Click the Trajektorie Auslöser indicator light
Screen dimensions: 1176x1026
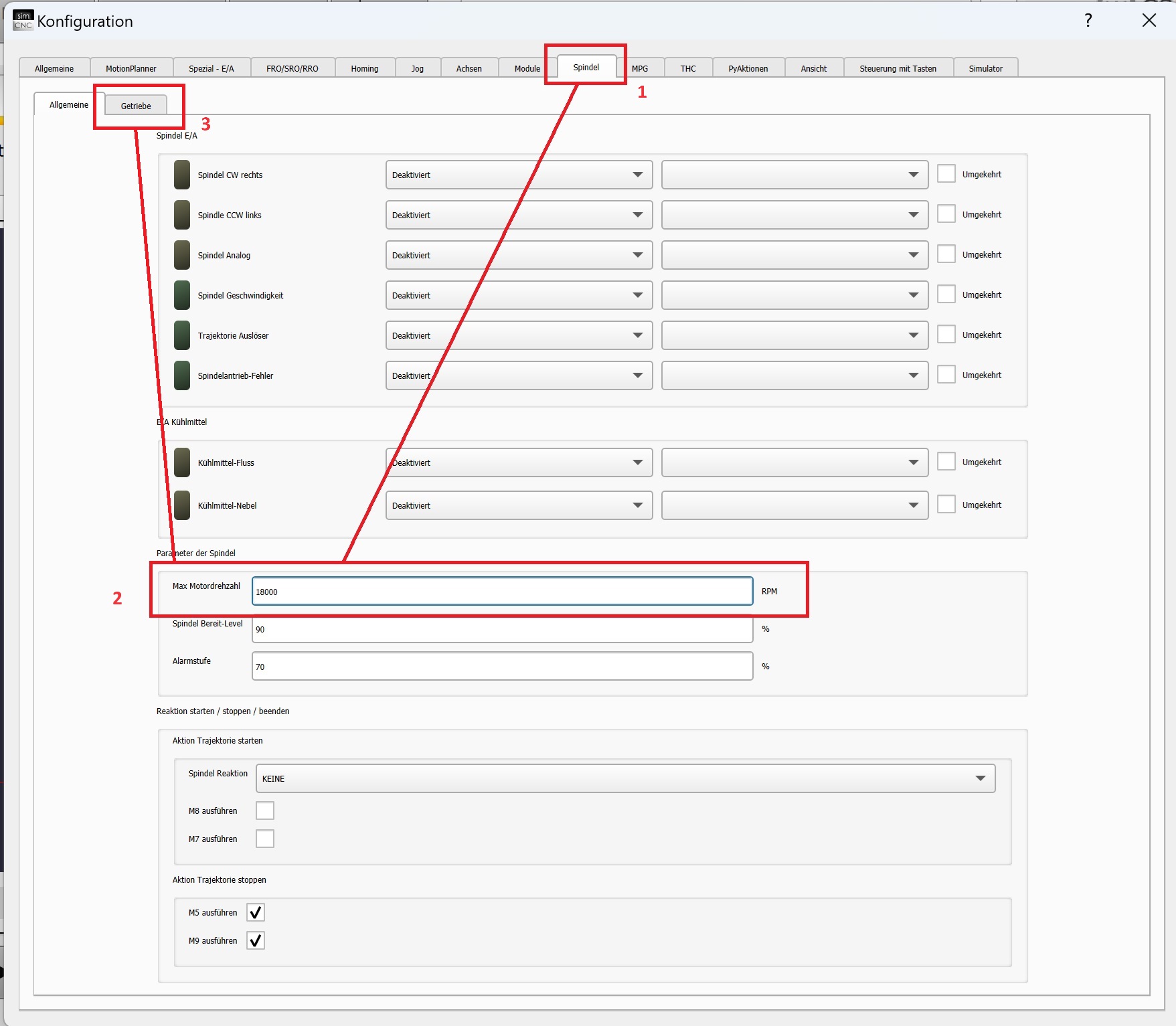click(181, 335)
